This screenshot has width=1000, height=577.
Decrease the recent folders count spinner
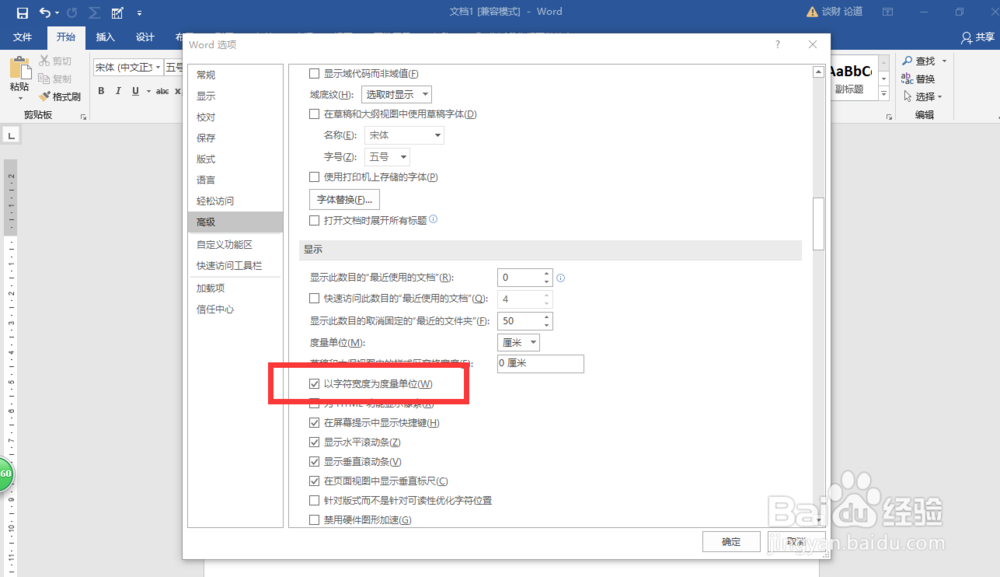[547, 325]
